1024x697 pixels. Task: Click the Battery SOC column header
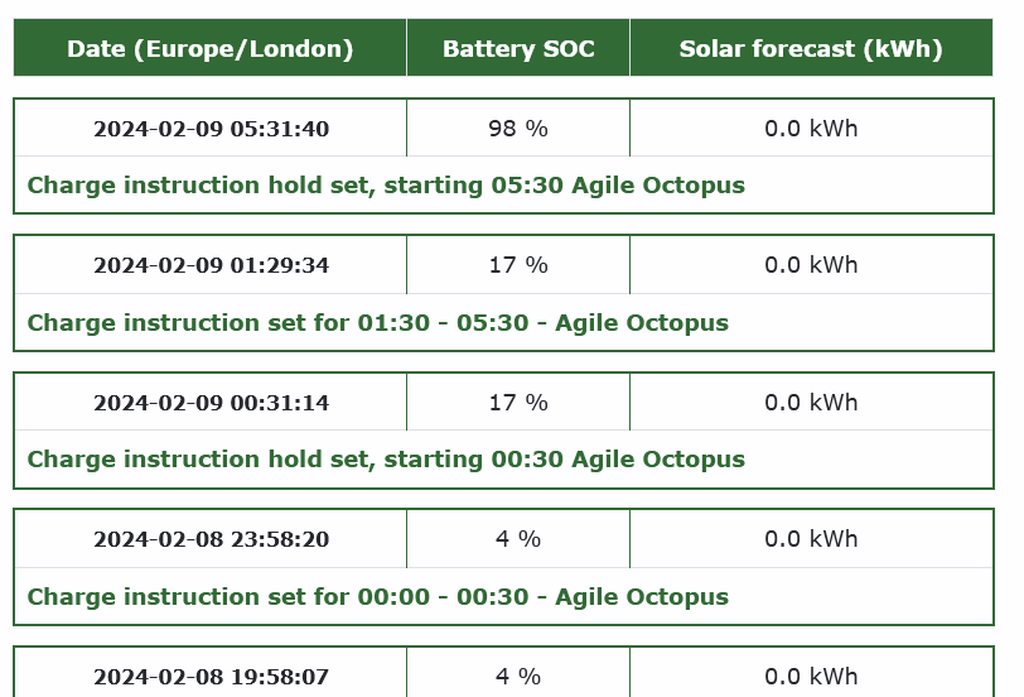click(518, 49)
